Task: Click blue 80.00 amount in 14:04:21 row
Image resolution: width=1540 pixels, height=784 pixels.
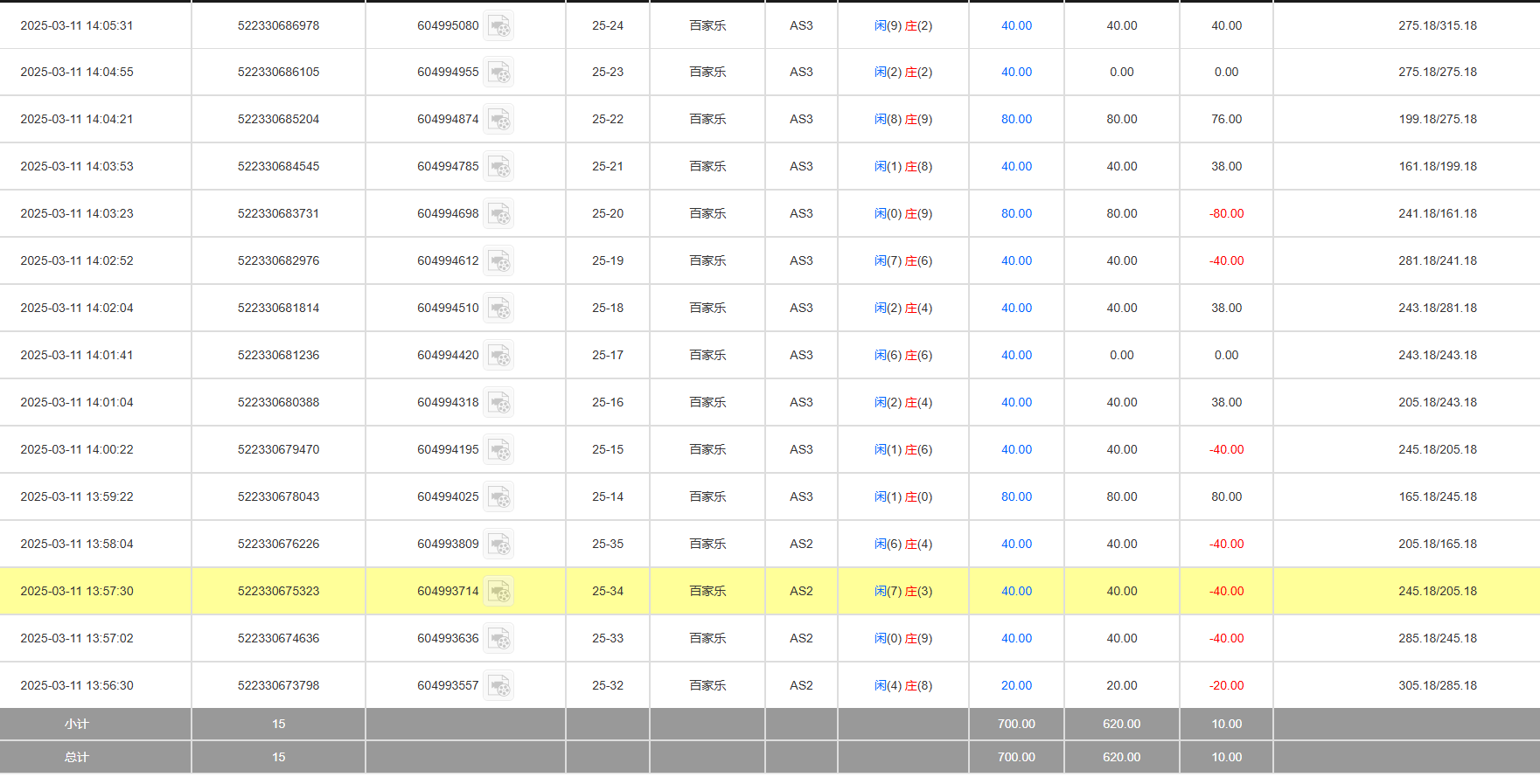Action: [x=1016, y=120]
